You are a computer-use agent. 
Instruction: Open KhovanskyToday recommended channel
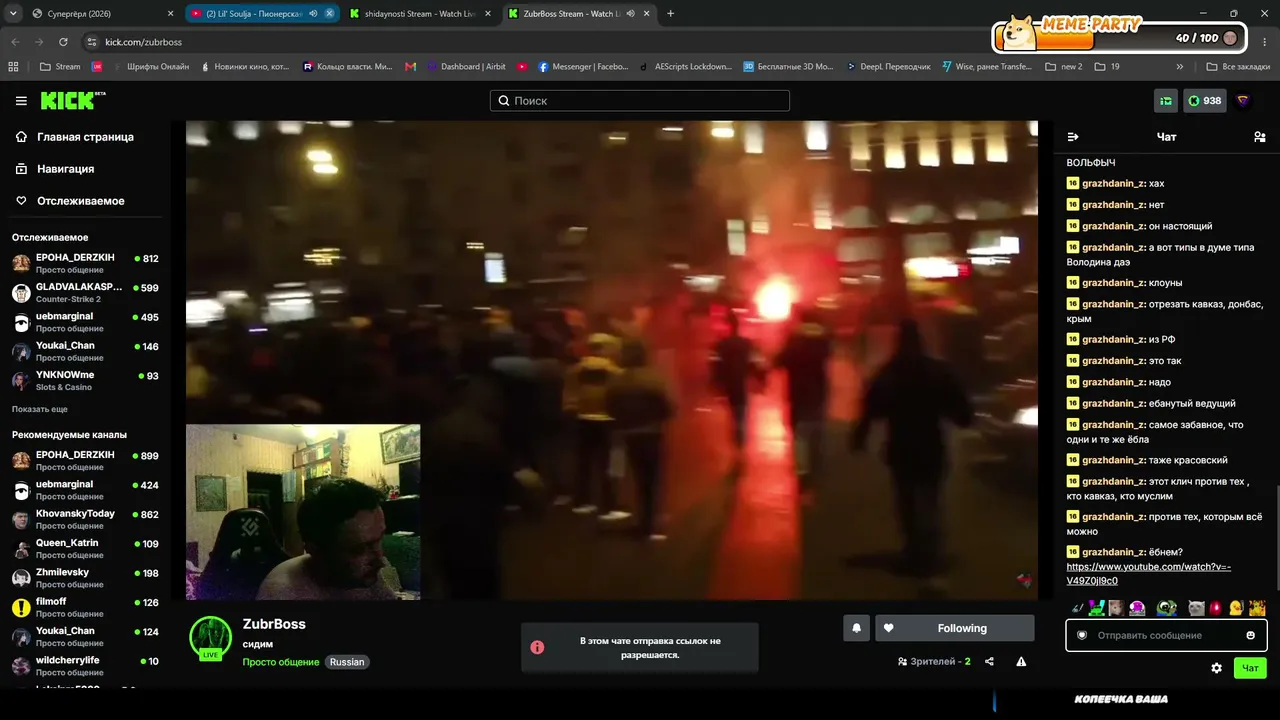pyautogui.click(x=84, y=519)
